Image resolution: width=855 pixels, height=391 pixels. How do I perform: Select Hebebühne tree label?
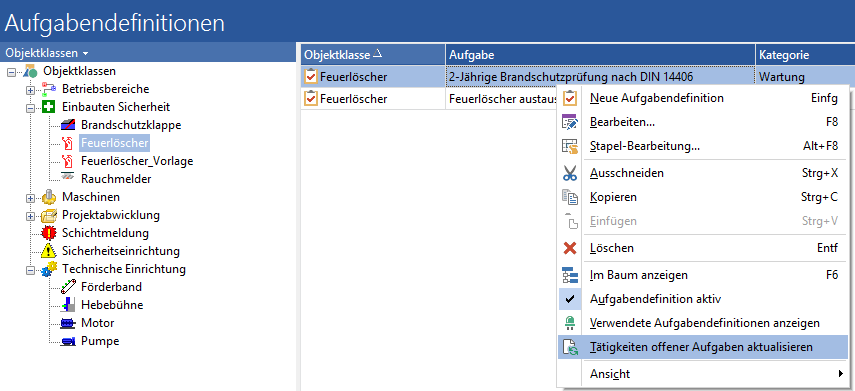[x=112, y=305]
